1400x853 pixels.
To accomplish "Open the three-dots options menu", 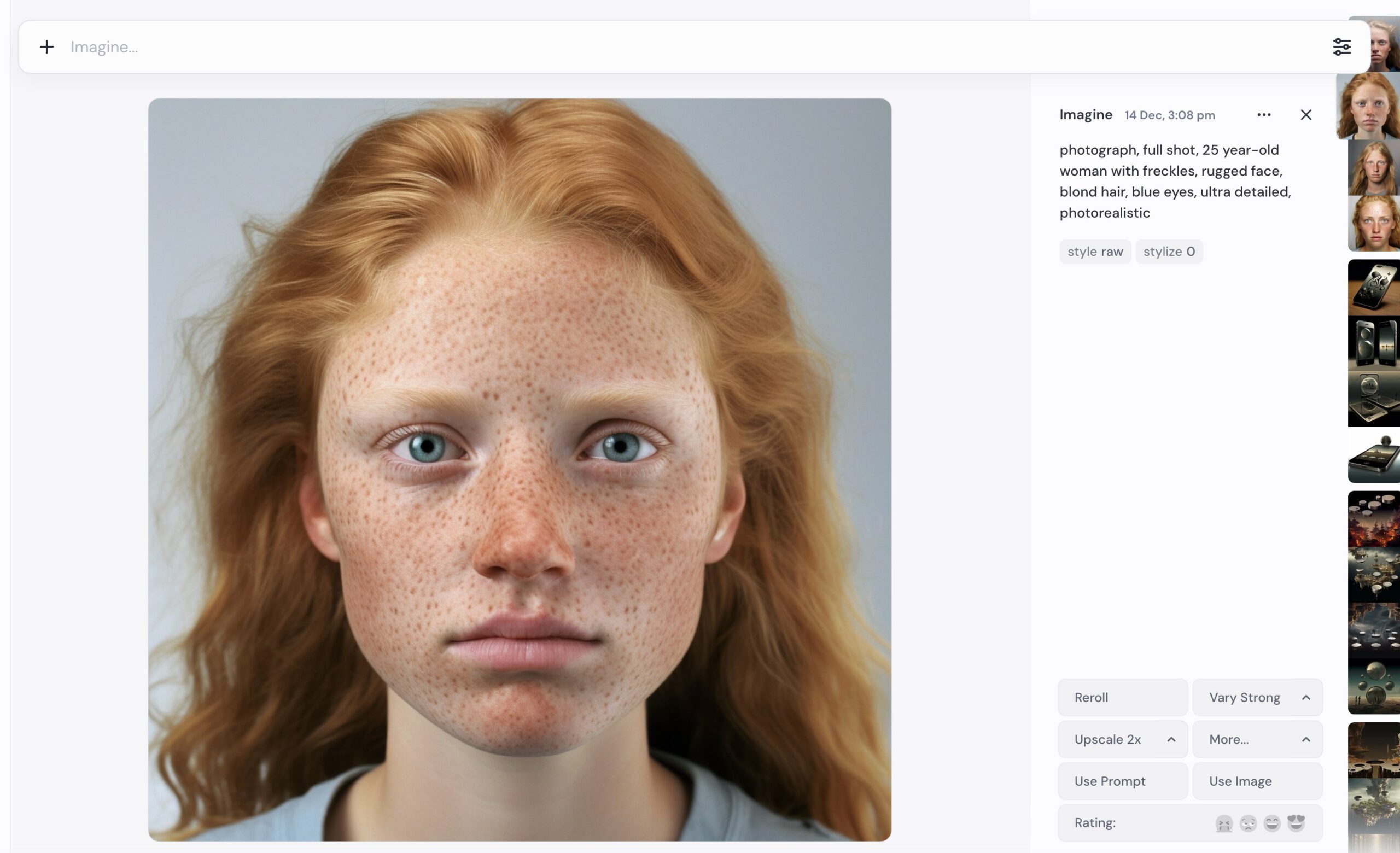I will click(1264, 115).
